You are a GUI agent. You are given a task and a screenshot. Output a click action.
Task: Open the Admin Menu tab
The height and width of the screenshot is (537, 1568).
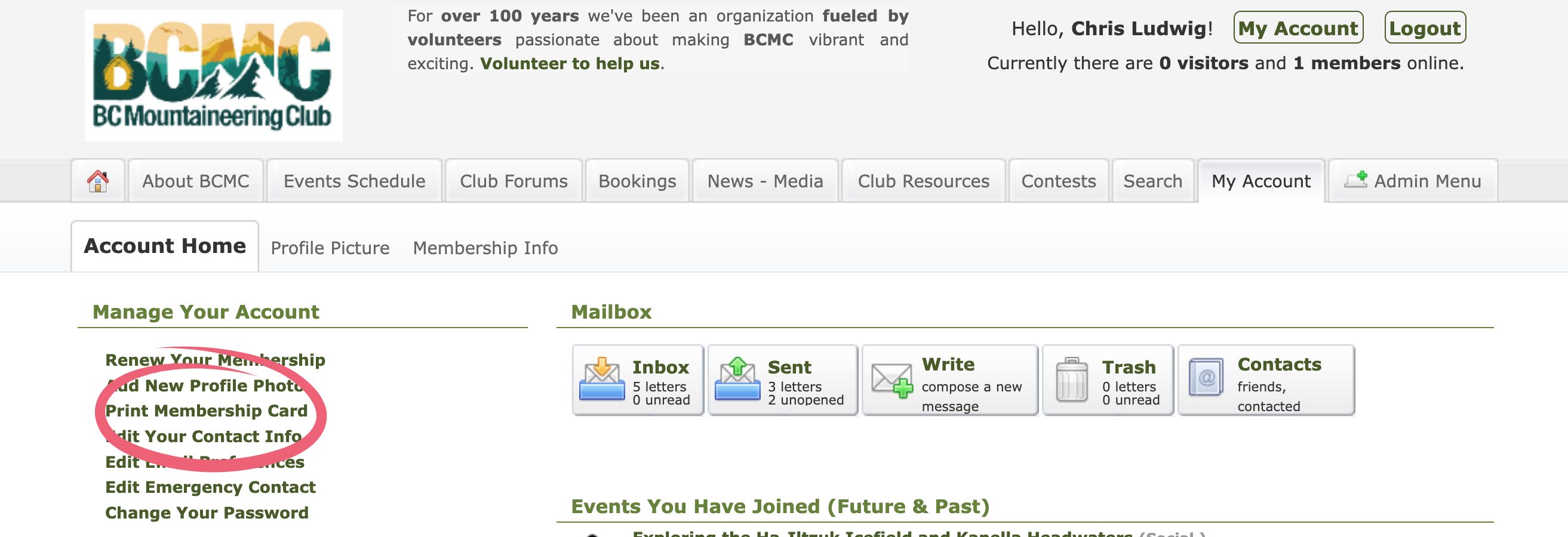tap(1413, 181)
